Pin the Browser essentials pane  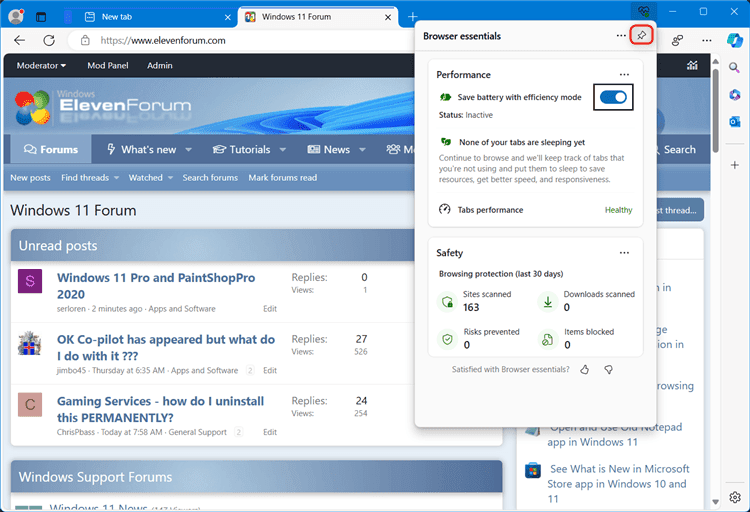[x=641, y=35]
